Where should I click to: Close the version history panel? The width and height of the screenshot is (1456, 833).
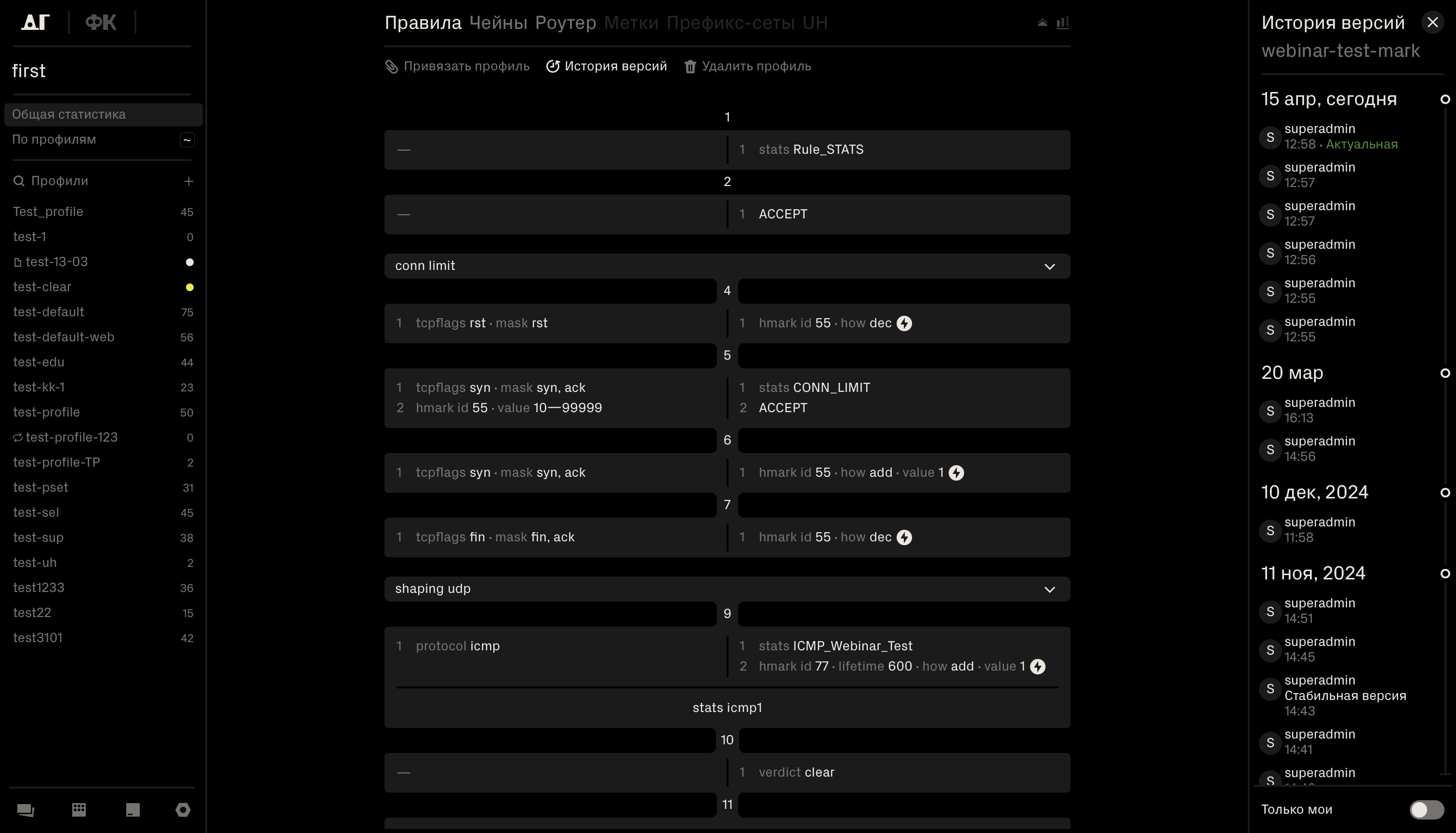click(x=1432, y=23)
